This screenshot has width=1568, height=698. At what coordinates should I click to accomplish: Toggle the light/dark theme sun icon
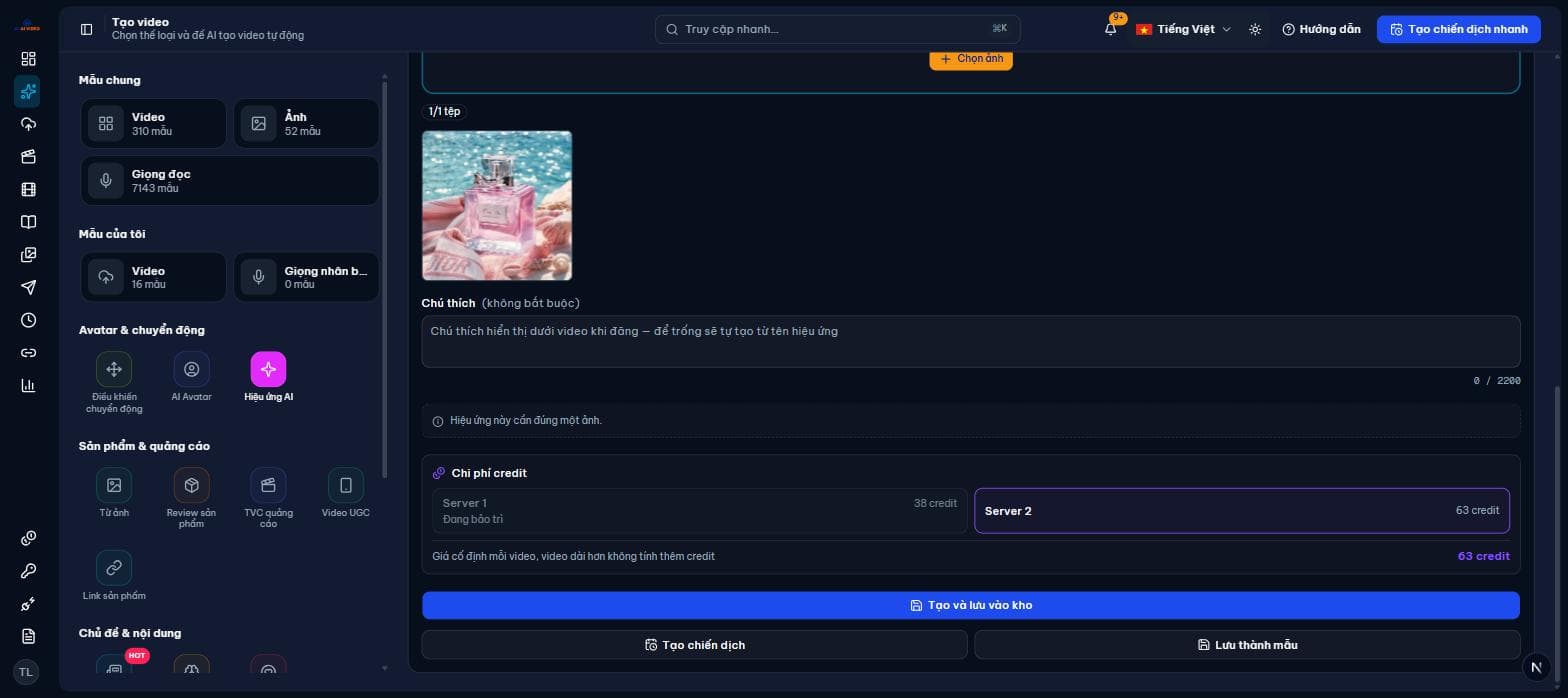[1255, 29]
